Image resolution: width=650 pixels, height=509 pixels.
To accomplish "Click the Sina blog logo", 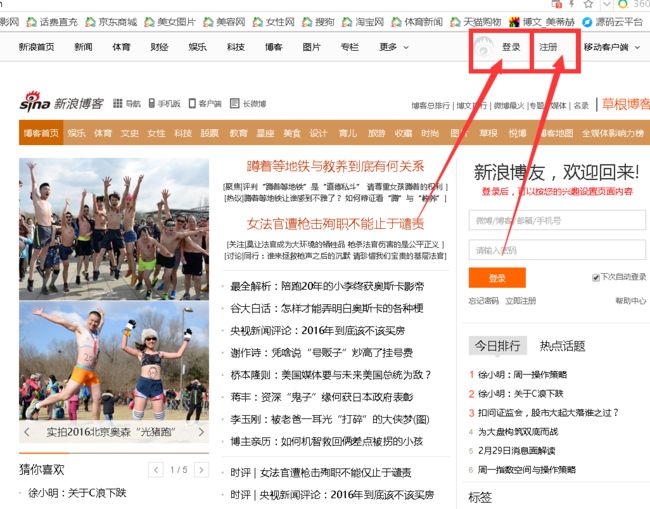I will click(61, 102).
